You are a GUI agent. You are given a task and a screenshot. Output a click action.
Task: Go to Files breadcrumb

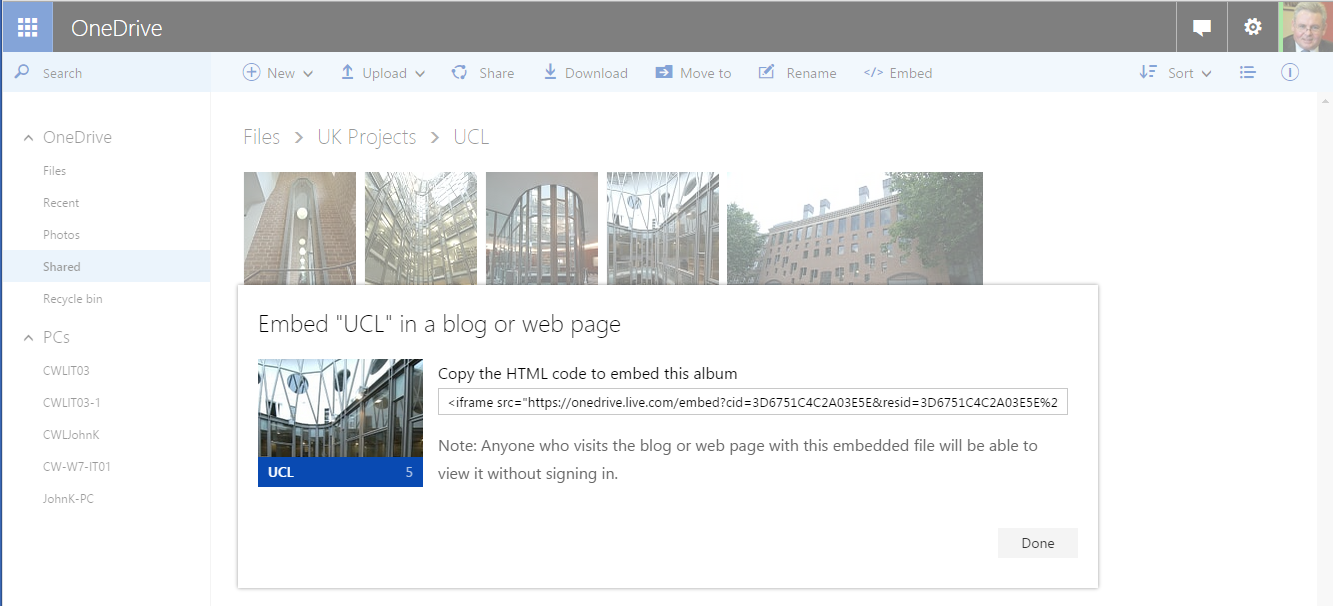tap(262, 137)
